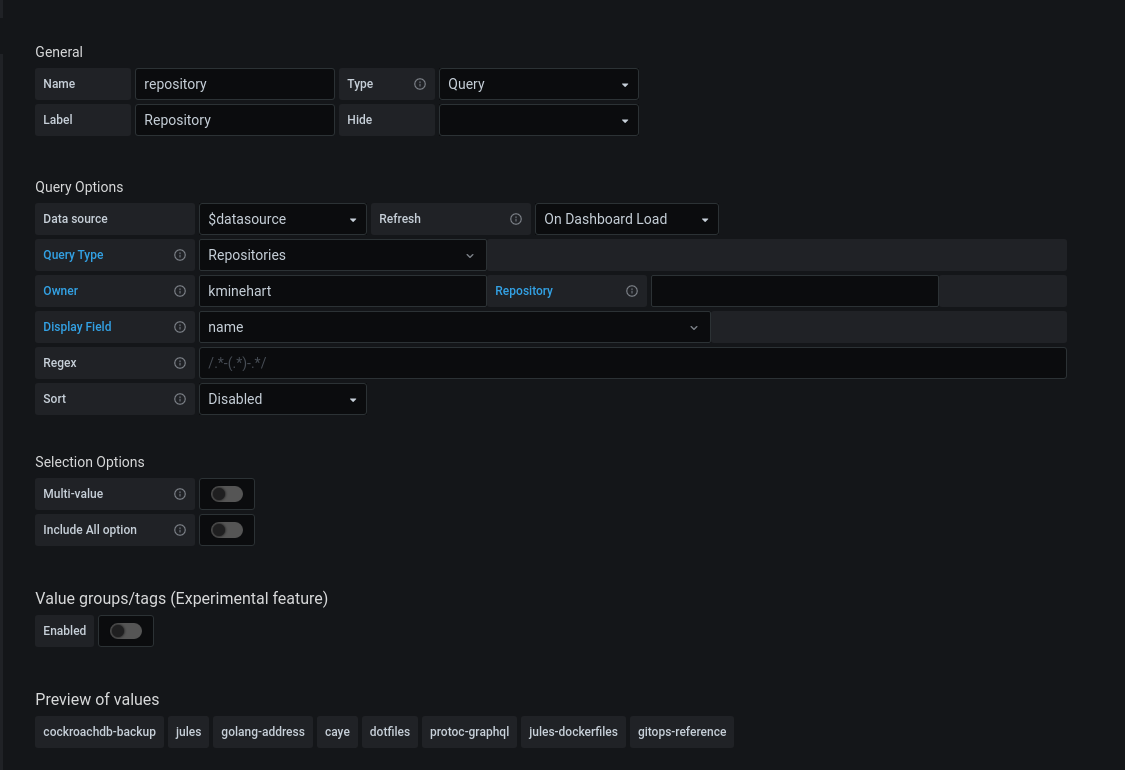Click the cockroachdb-backup preview value
The height and width of the screenshot is (770, 1125).
(100, 732)
